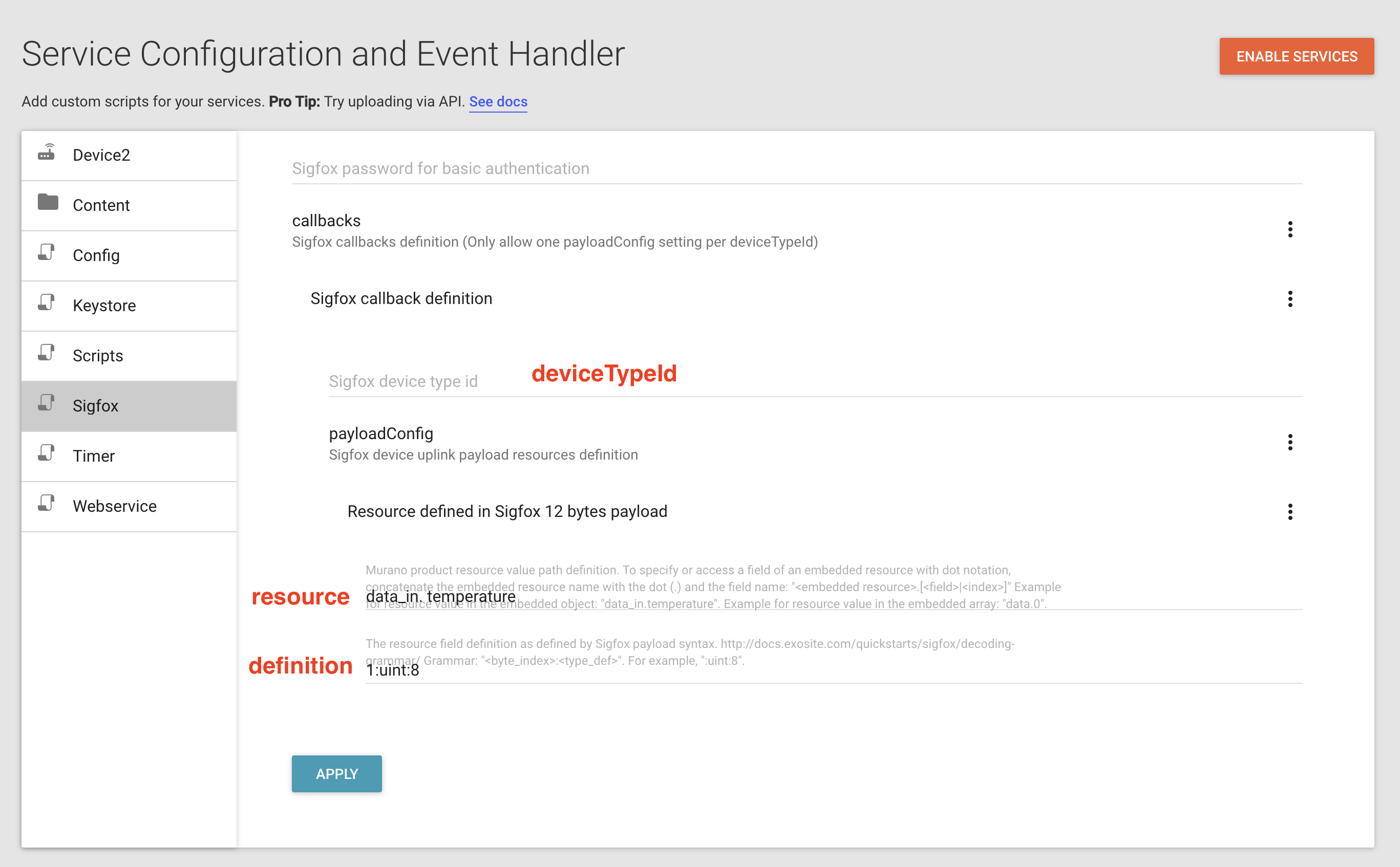The height and width of the screenshot is (867, 1400).
Task: Focus the Sigfox password for basic authentication field
Action: pyautogui.click(x=797, y=168)
